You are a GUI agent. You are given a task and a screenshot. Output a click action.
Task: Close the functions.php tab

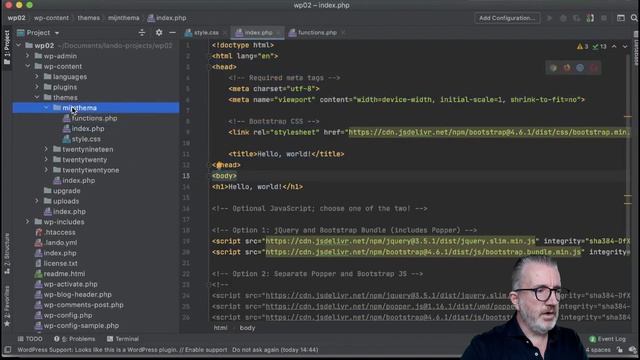343,33
